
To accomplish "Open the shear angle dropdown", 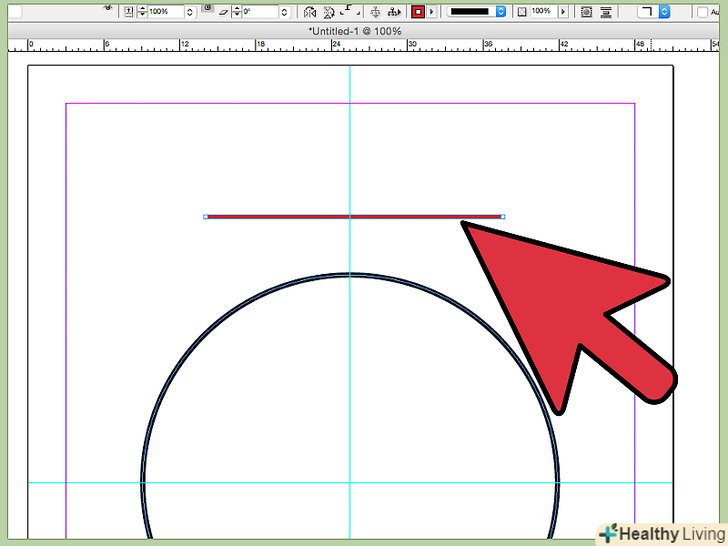I will coord(285,12).
